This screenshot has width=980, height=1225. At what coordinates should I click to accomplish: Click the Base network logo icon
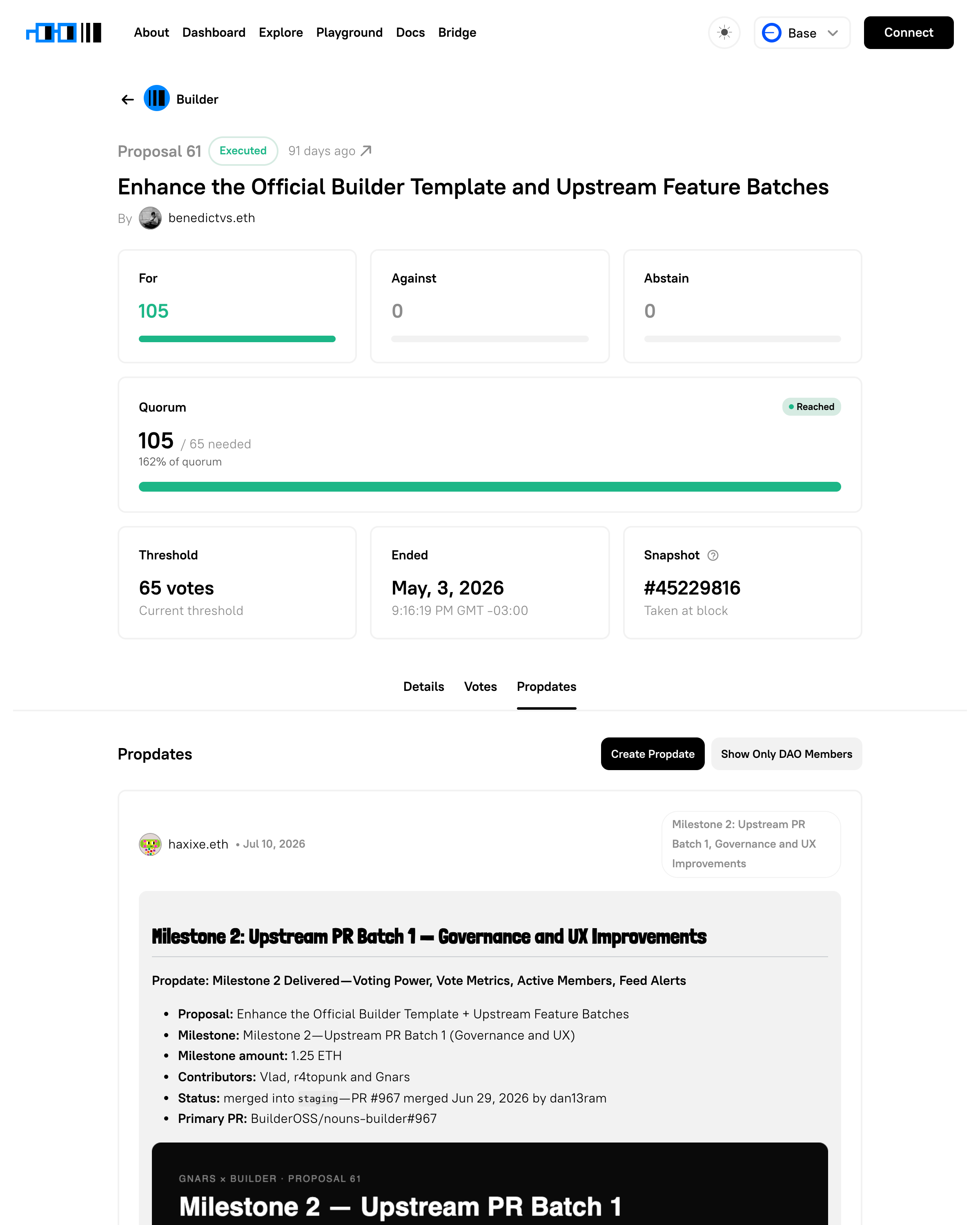pos(771,32)
